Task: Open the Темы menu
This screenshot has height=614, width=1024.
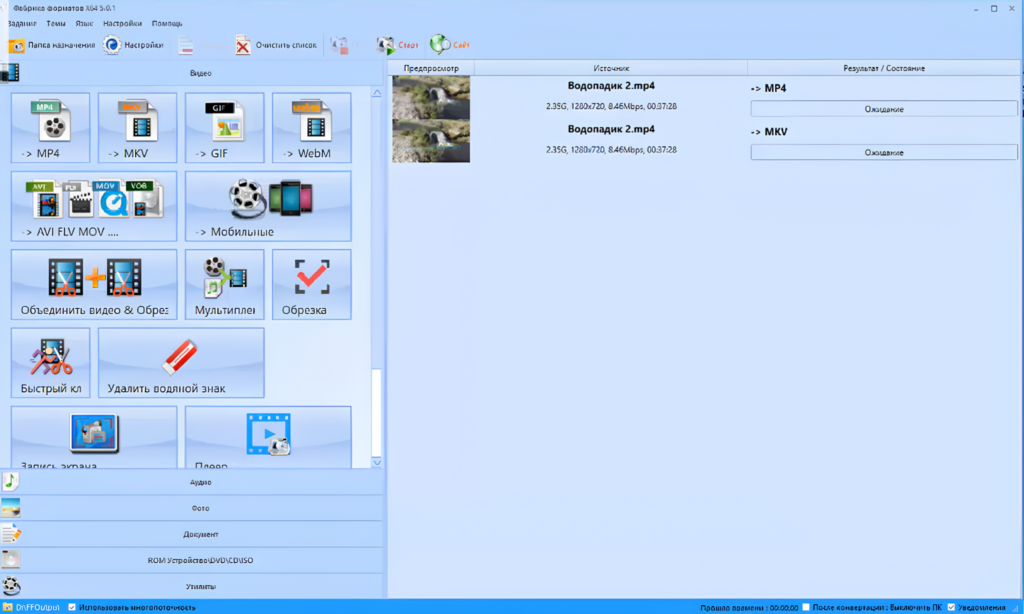Action: [56, 24]
